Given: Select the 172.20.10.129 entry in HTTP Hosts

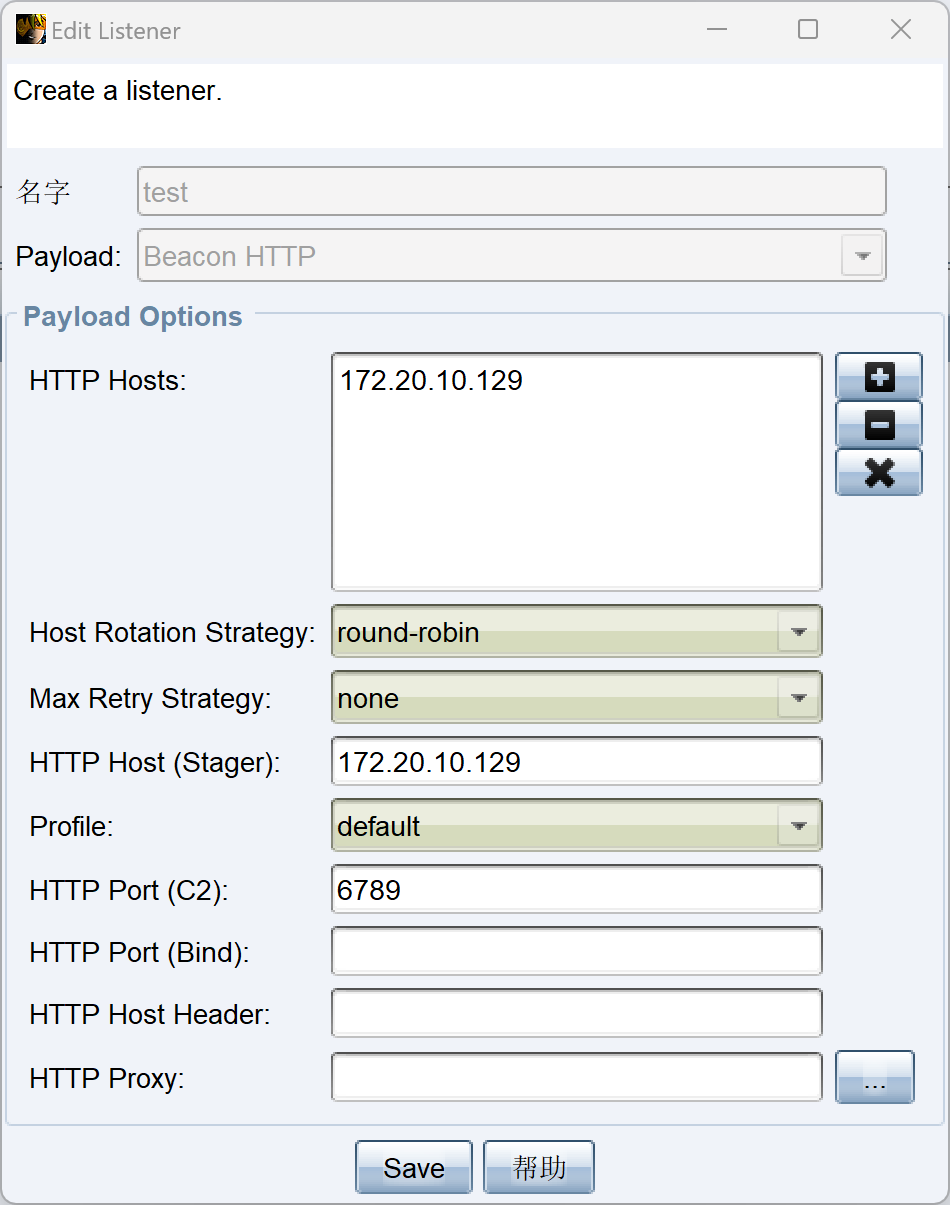Looking at the screenshot, I should (x=431, y=381).
